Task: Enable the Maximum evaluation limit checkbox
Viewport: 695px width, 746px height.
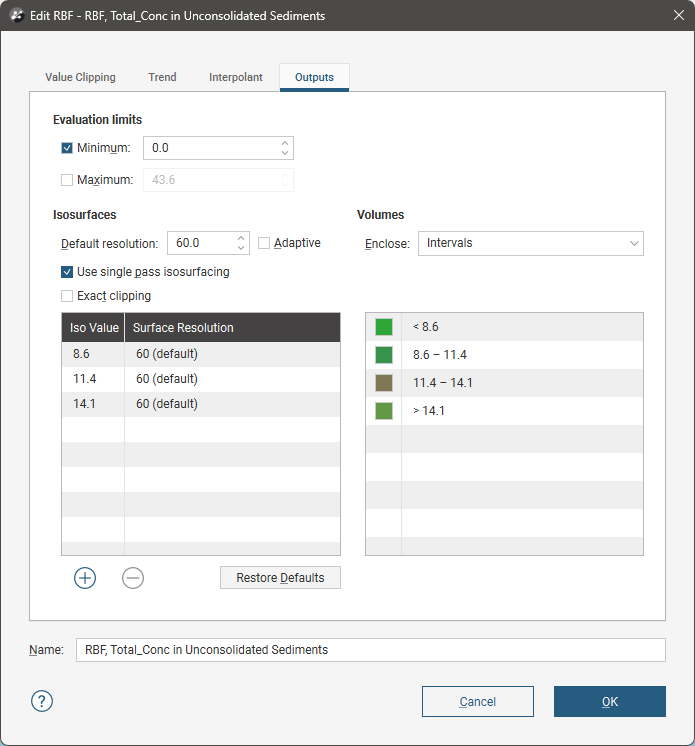Action: (x=67, y=180)
